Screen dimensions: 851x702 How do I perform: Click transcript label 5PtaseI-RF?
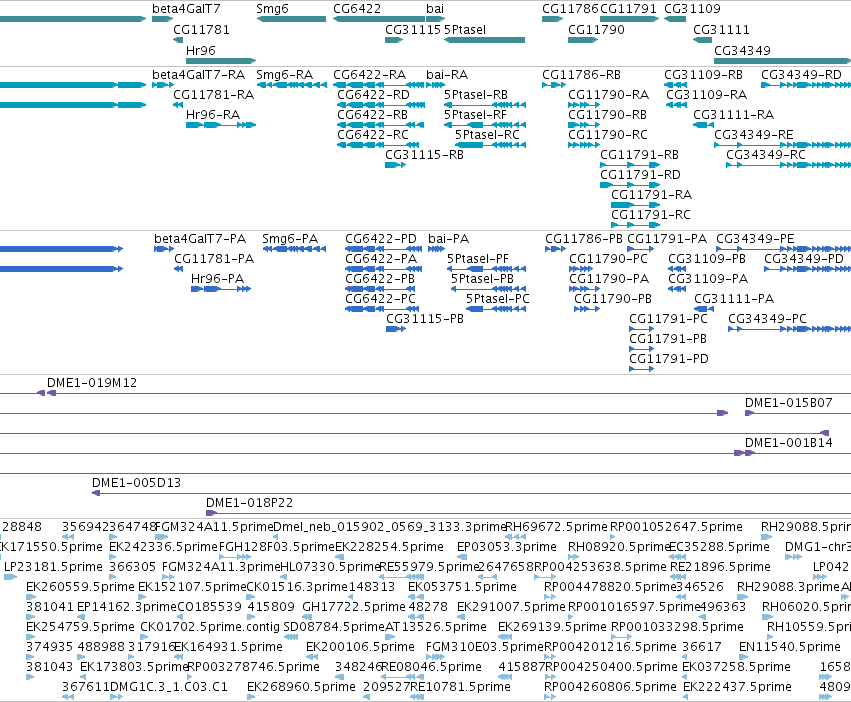(x=475, y=115)
